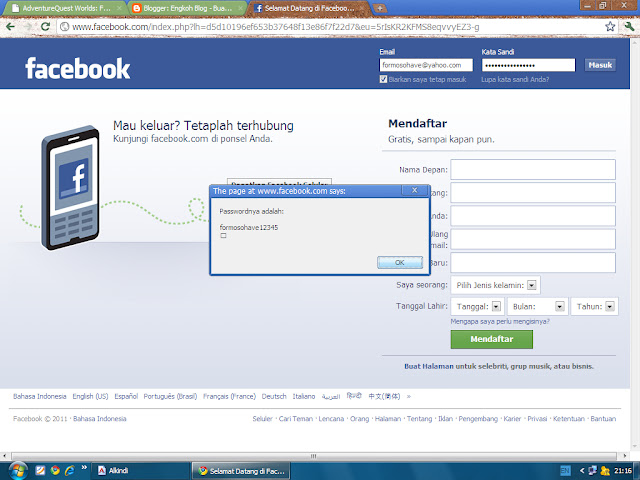Show more quick launch items chevron
This screenshot has width=640, height=480.
pyautogui.click(x=84, y=468)
